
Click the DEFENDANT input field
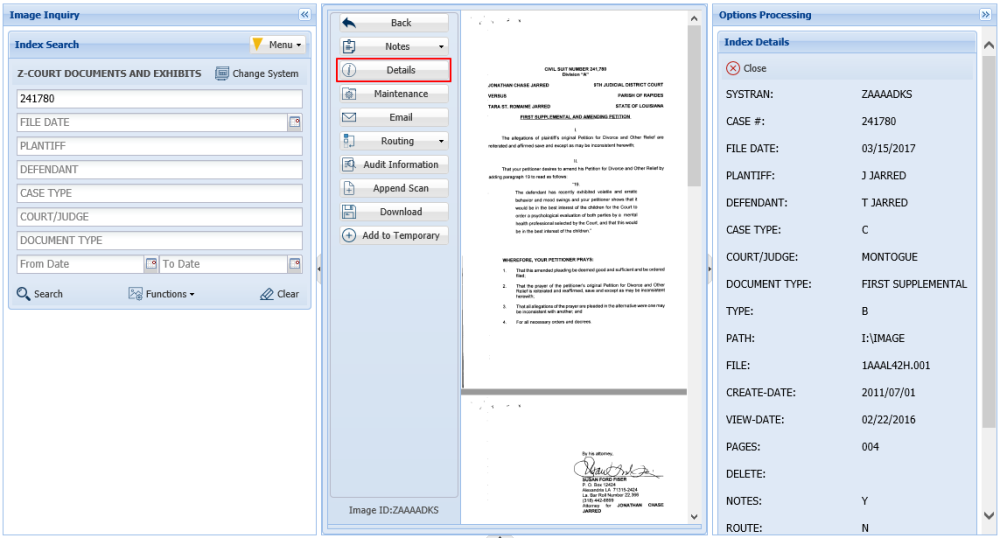[159, 170]
